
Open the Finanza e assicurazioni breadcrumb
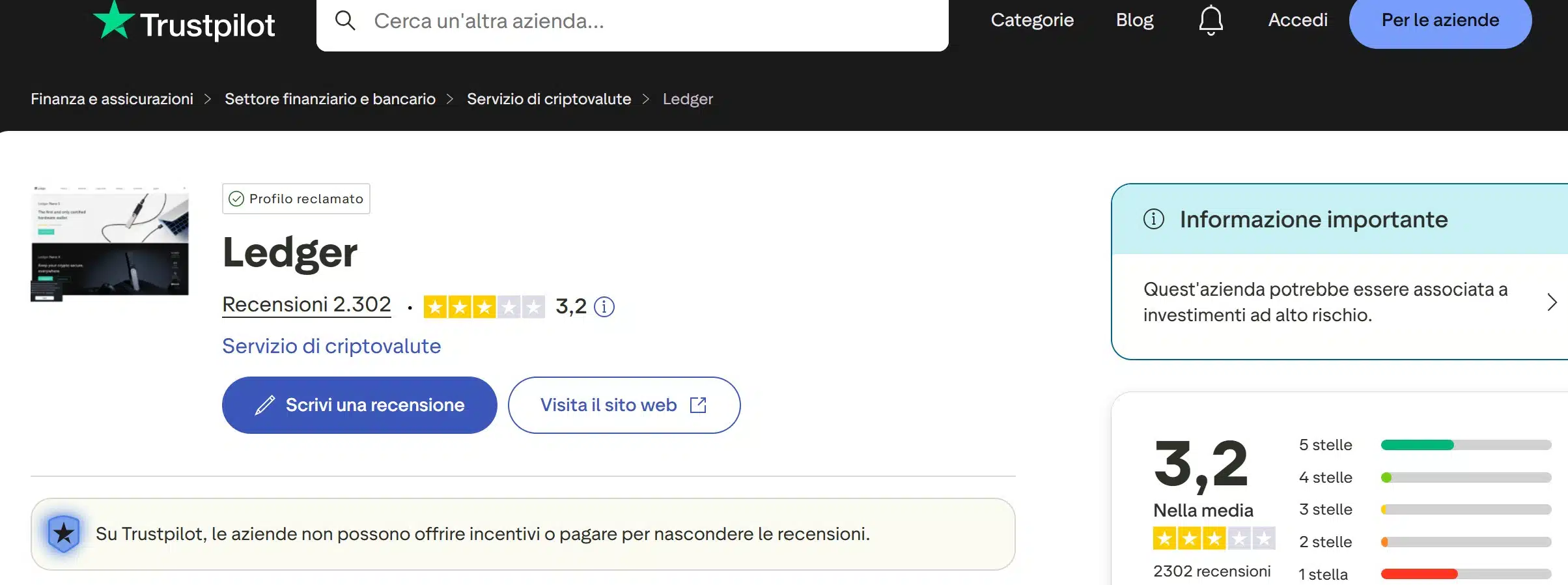click(111, 98)
